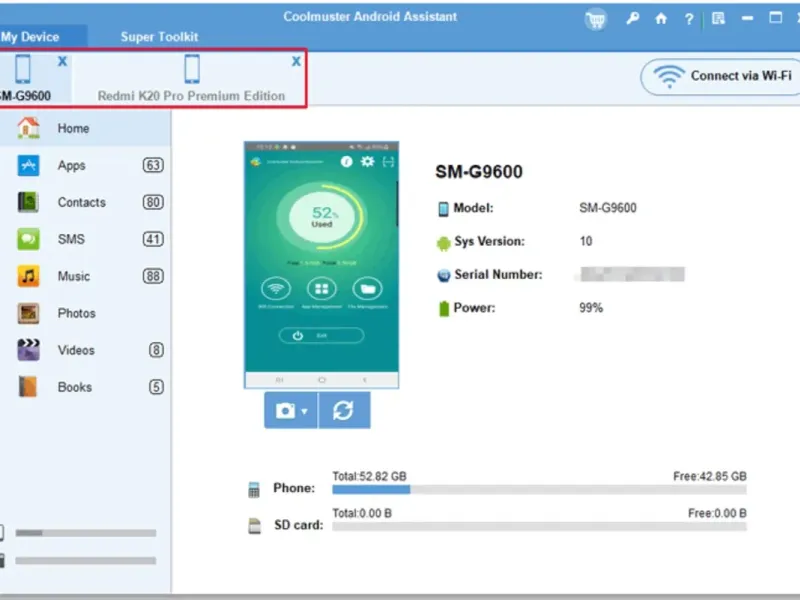The image size is (800, 600).
Task: Click the SMS count badge 41
Action: [153, 239]
